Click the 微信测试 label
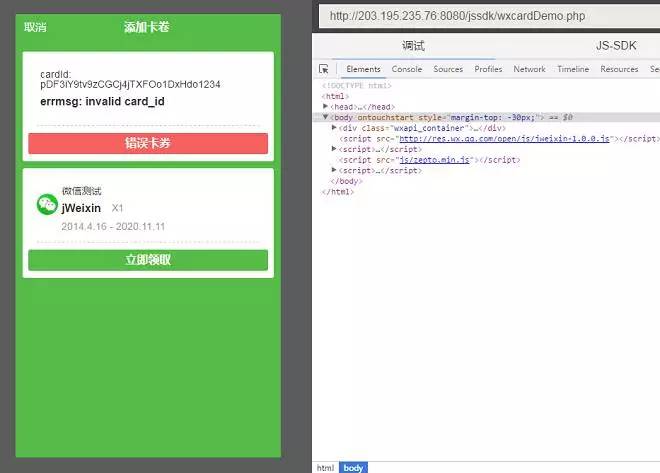This screenshot has width=660, height=473. tap(82, 191)
